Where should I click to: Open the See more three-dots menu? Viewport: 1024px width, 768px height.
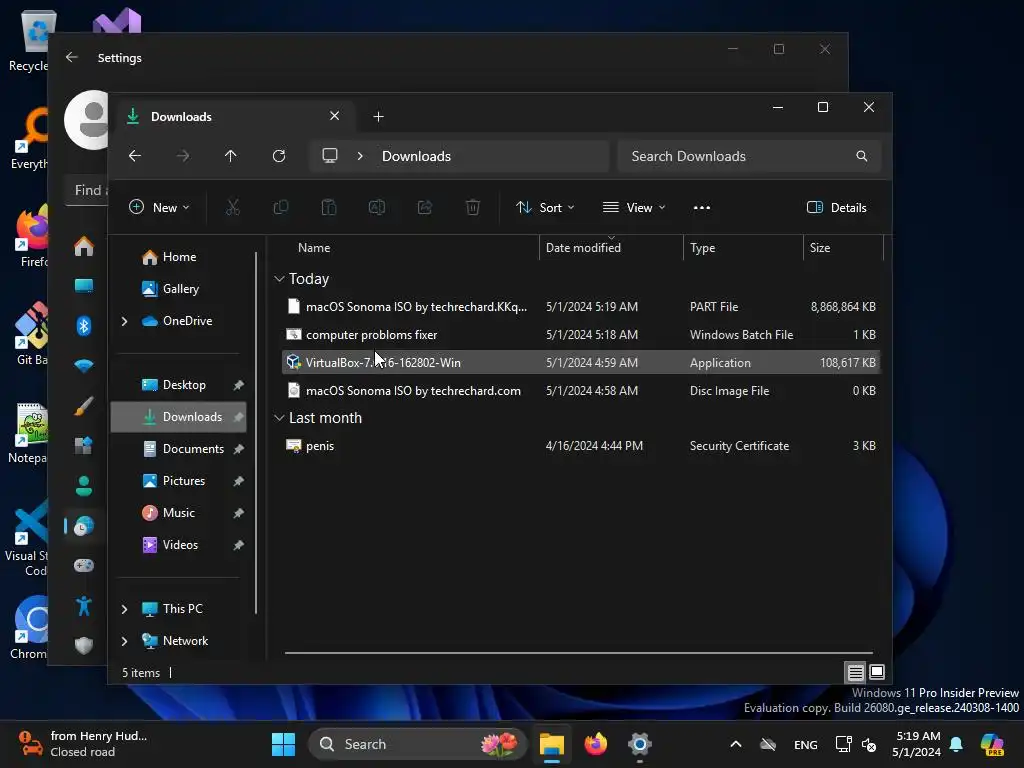pyautogui.click(x=701, y=208)
